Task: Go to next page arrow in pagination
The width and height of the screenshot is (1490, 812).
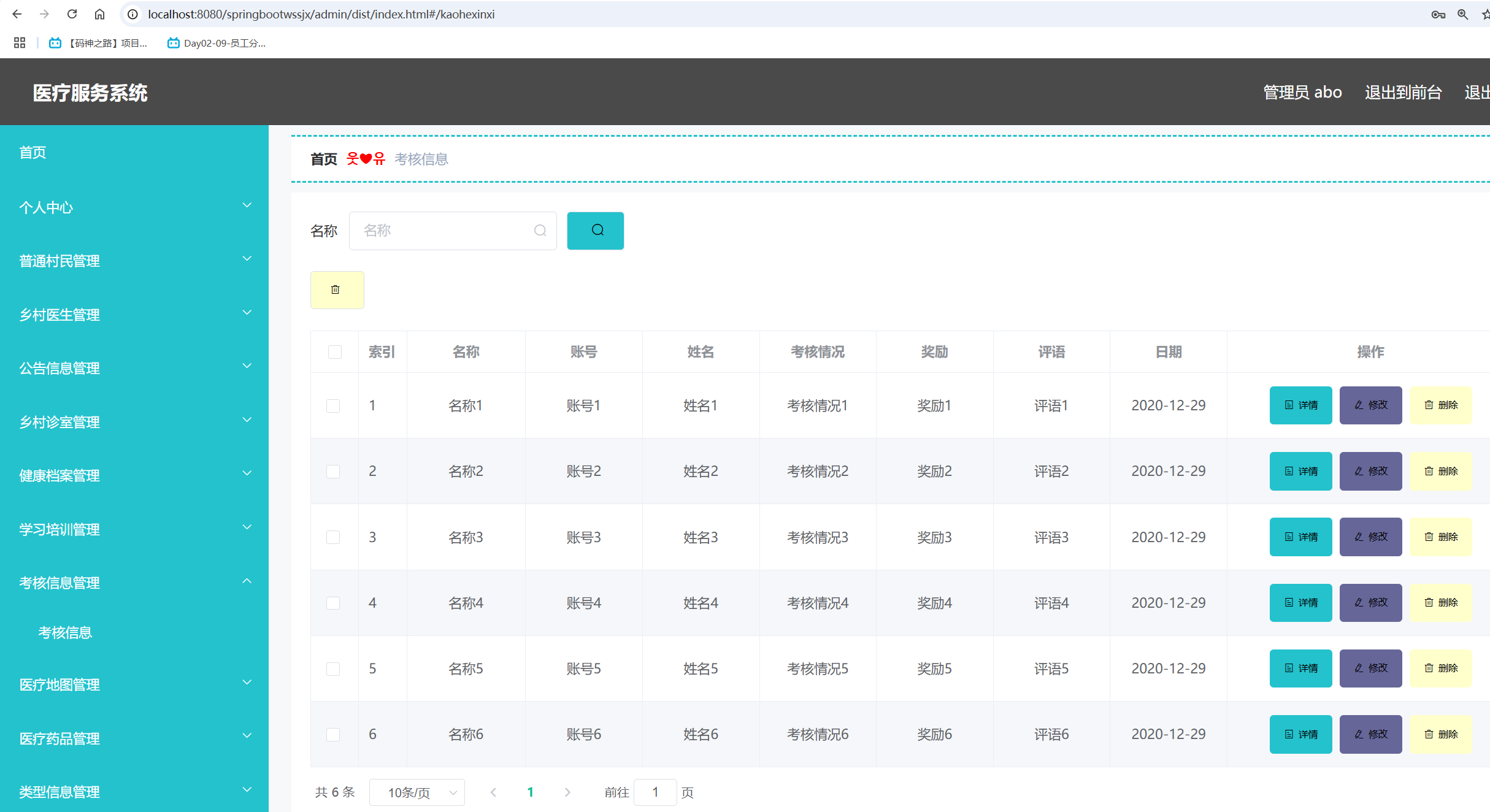Action: [x=567, y=792]
